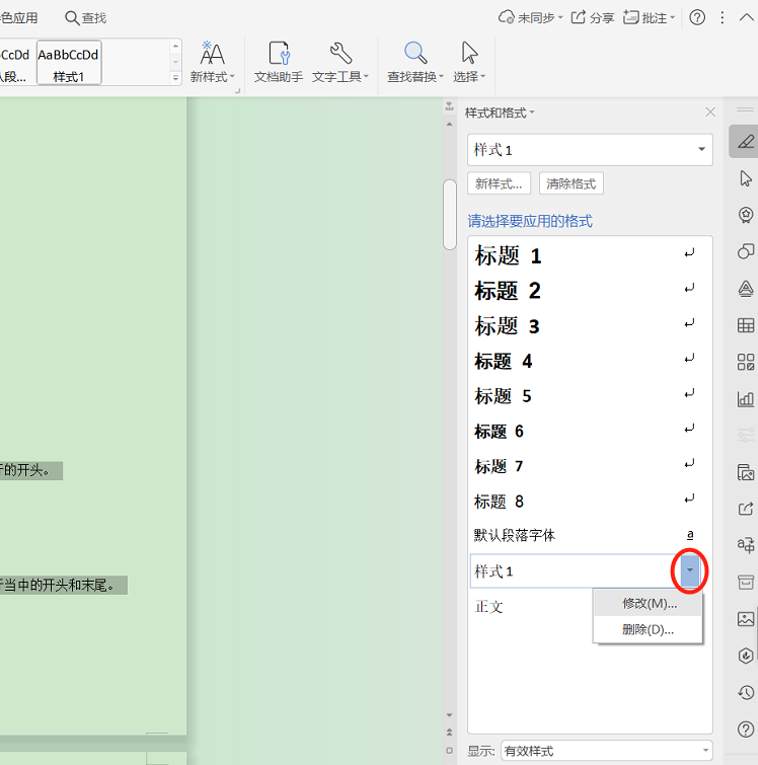The height and width of the screenshot is (765, 758).
Task: Open the help question mark icon at top
Action: pyautogui.click(x=697, y=18)
